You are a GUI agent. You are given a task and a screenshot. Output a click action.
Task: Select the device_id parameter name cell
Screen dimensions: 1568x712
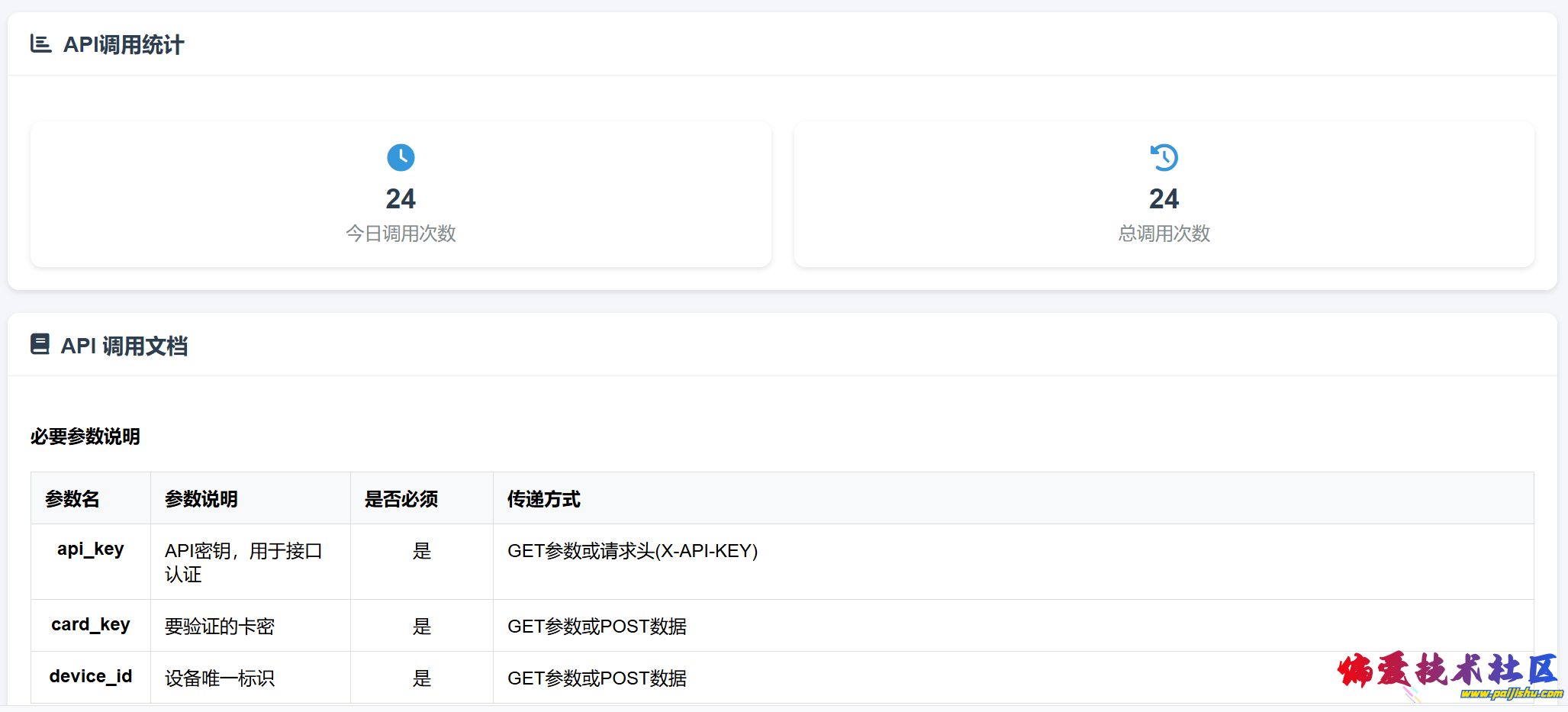tap(91, 677)
